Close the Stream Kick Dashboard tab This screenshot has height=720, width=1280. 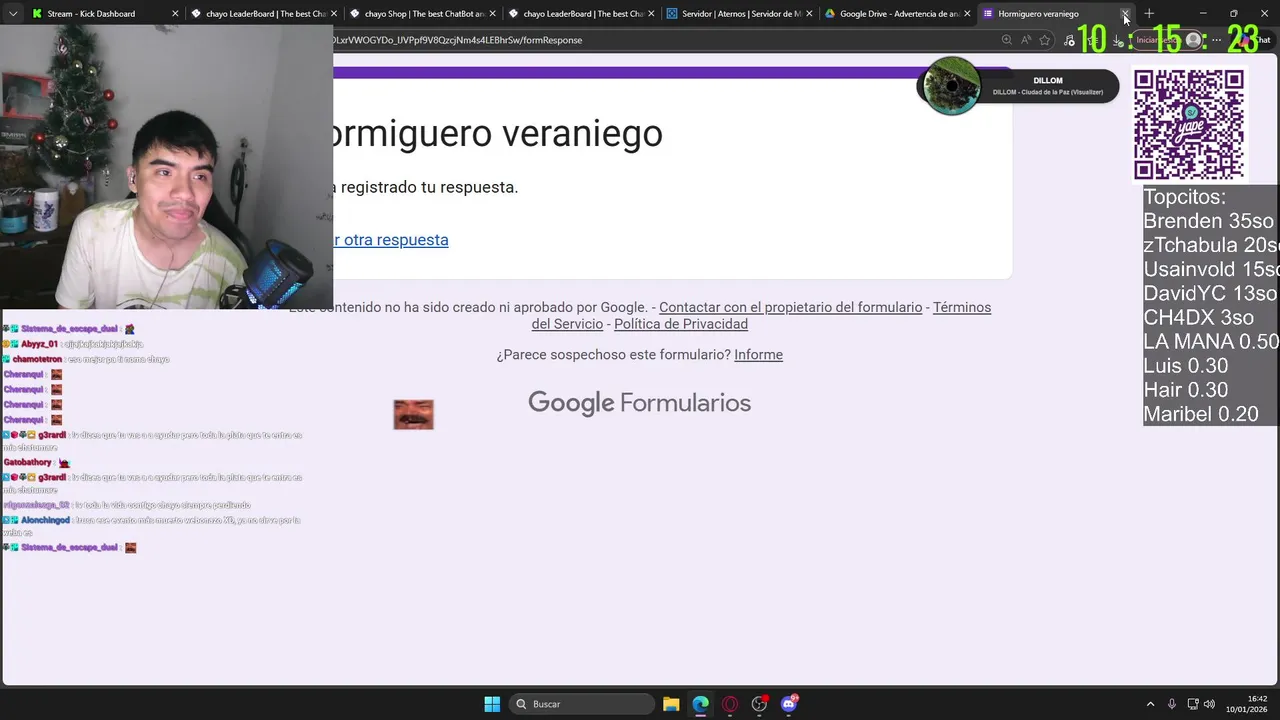coord(175,14)
